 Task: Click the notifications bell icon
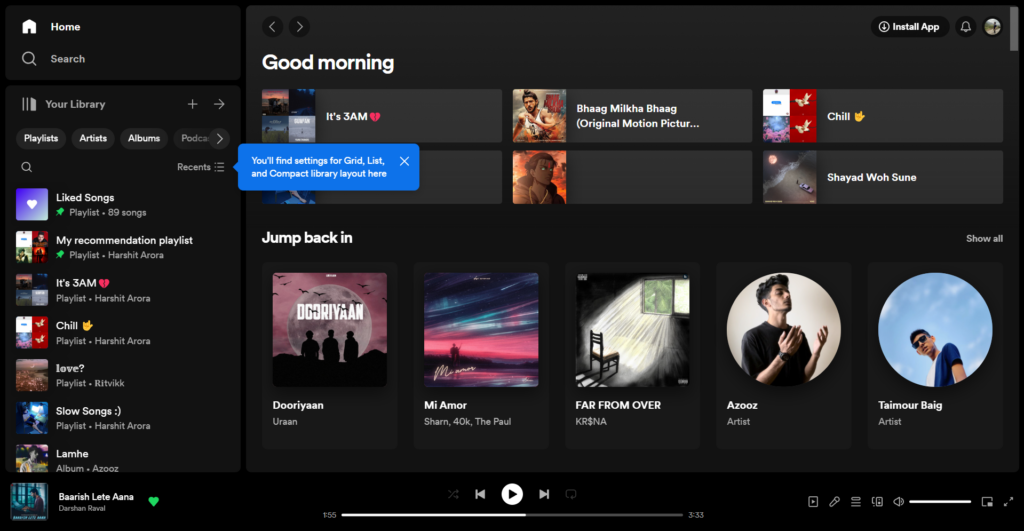(965, 27)
